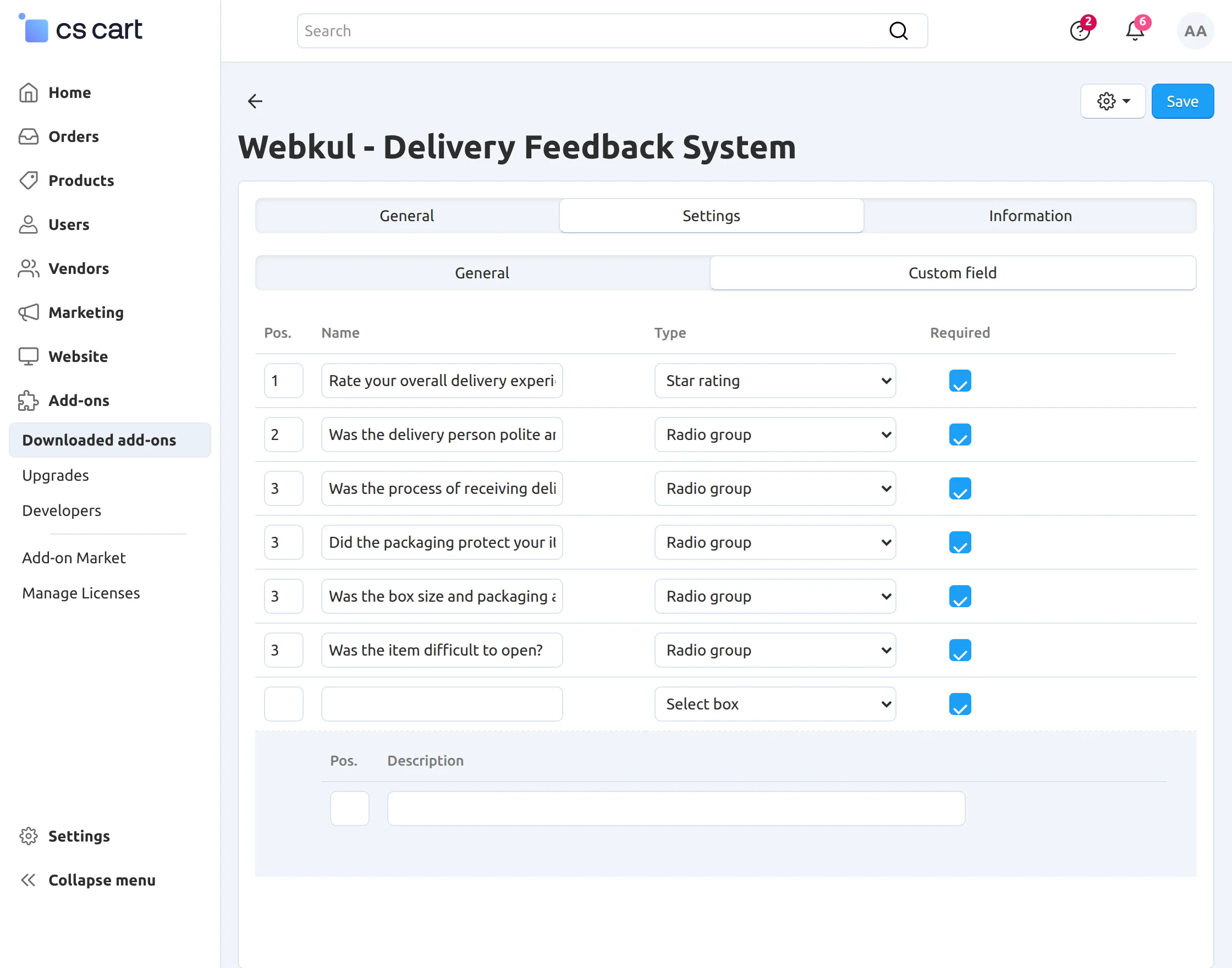Screen dimensions: 1232x968
Task: Click the back arrow icon
Action: click(x=255, y=101)
